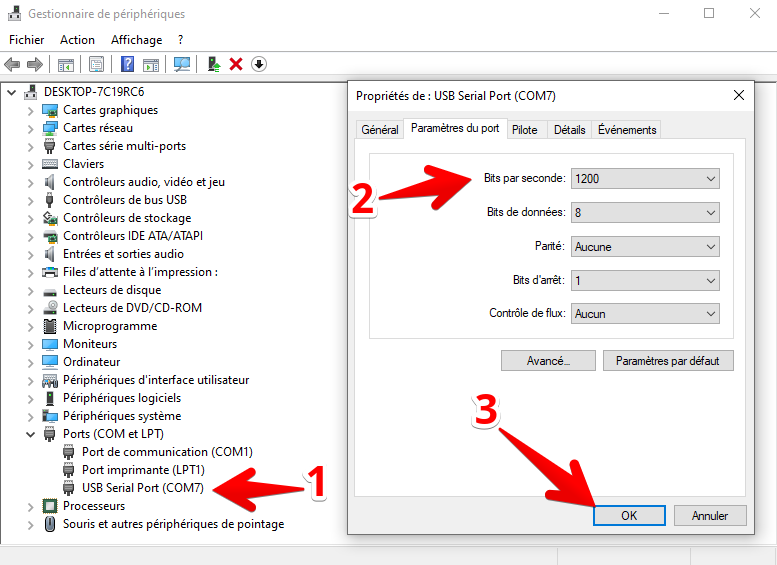Click the Files d'attente printer icon
777x565 pixels.
pyautogui.click(x=50, y=272)
